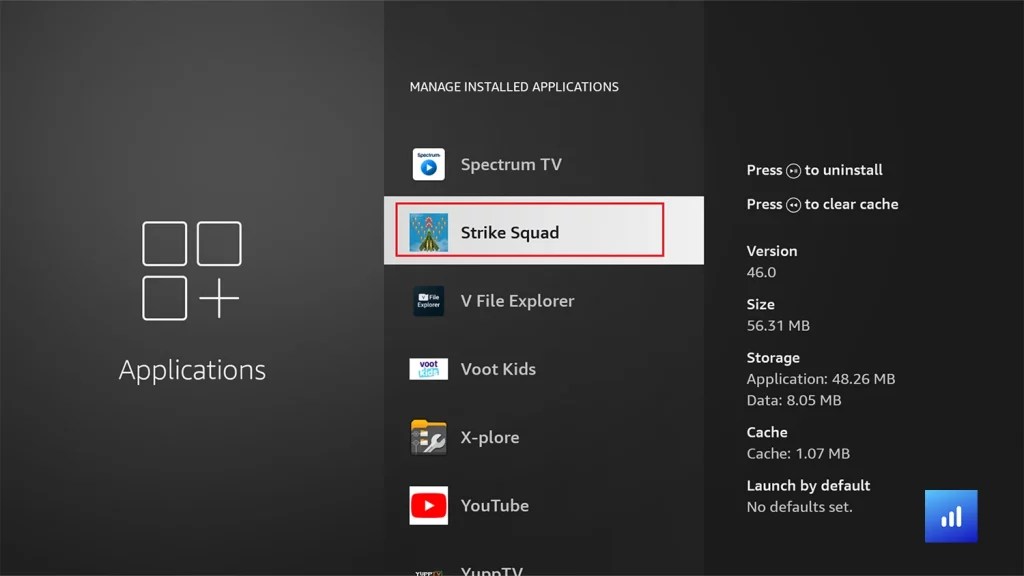Click the X-plore file manager icon
The image size is (1024, 576).
(x=428, y=437)
